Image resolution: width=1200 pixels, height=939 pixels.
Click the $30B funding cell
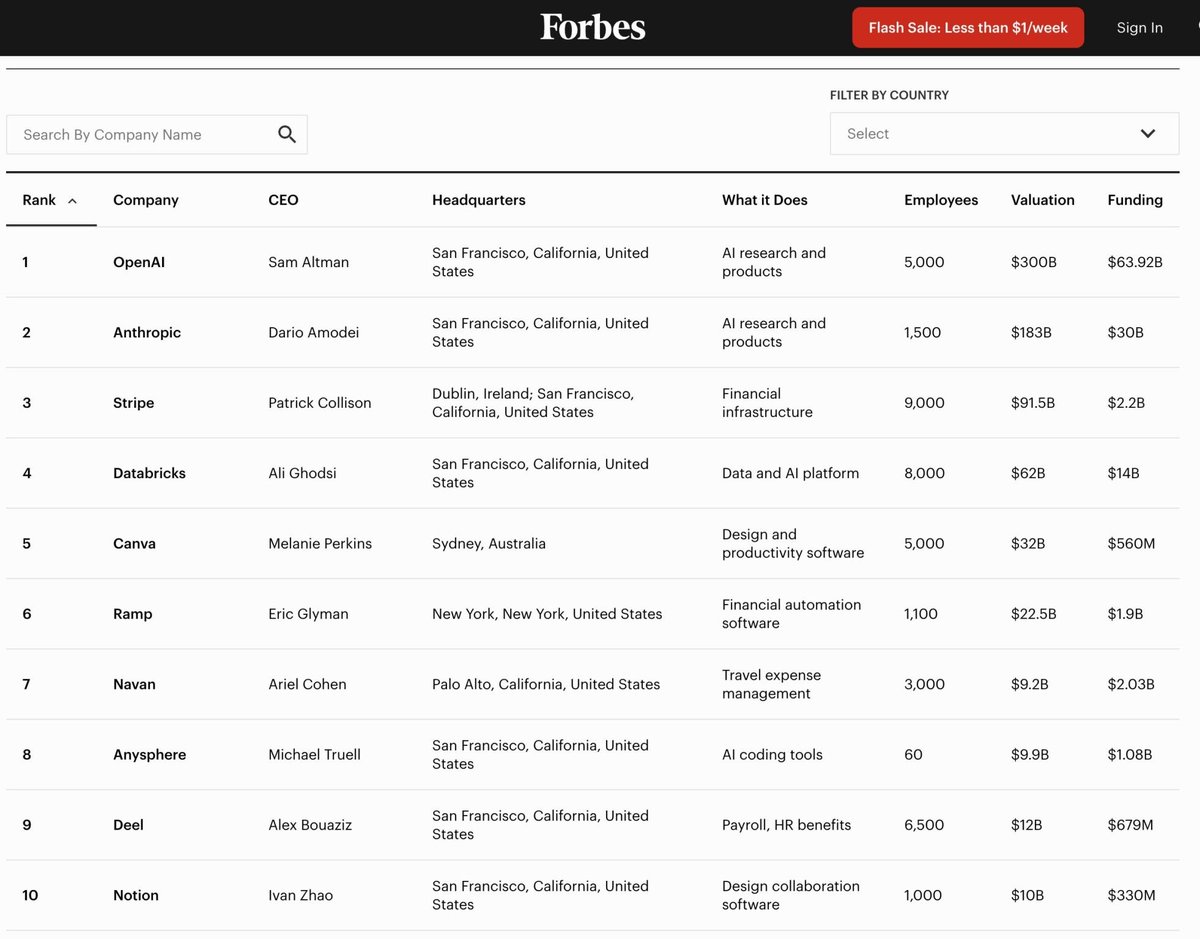1125,332
